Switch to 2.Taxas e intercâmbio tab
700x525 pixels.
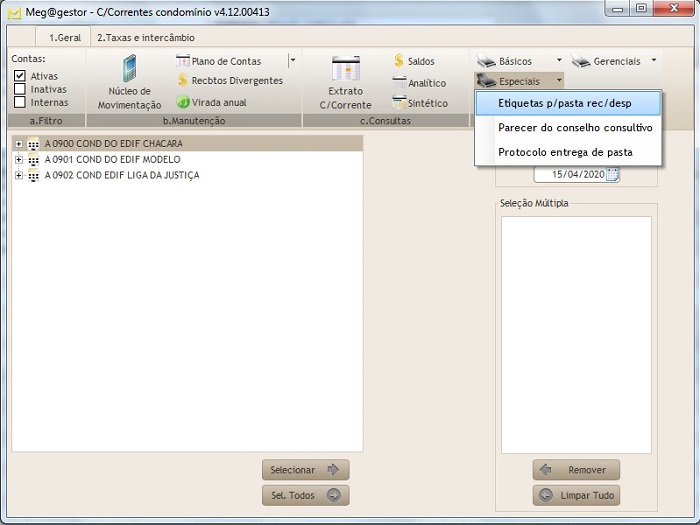tap(145, 37)
